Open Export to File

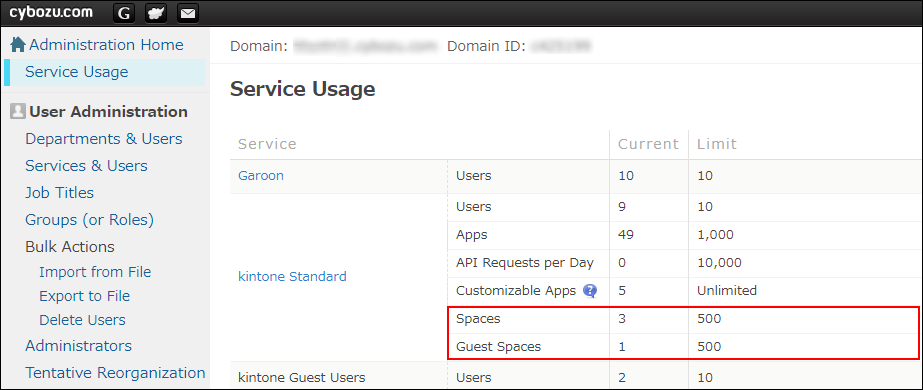point(84,296)
